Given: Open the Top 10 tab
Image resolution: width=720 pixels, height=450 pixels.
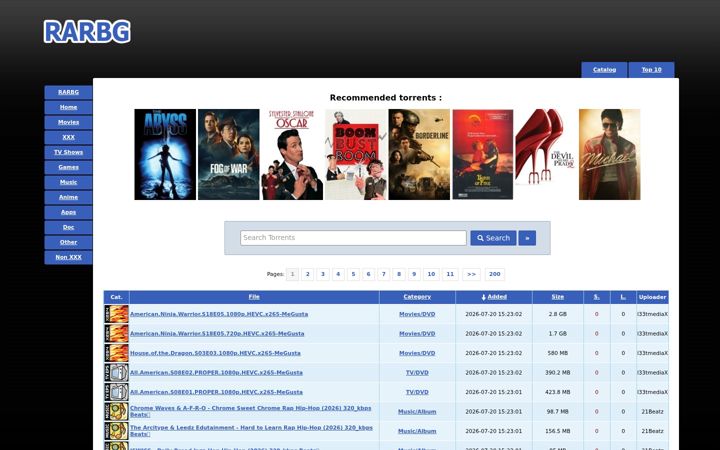Looking at the screenshot, I should (x=652, y=70).
